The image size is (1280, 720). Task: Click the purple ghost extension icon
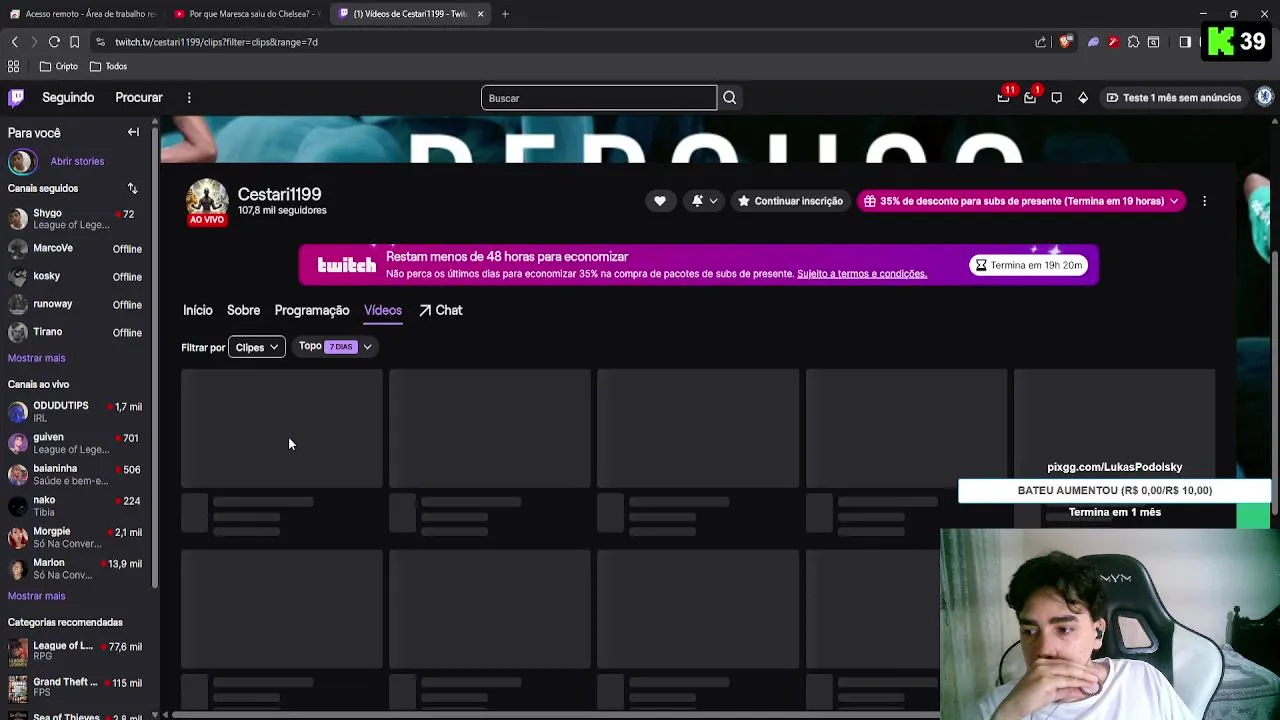(1093, 42)
